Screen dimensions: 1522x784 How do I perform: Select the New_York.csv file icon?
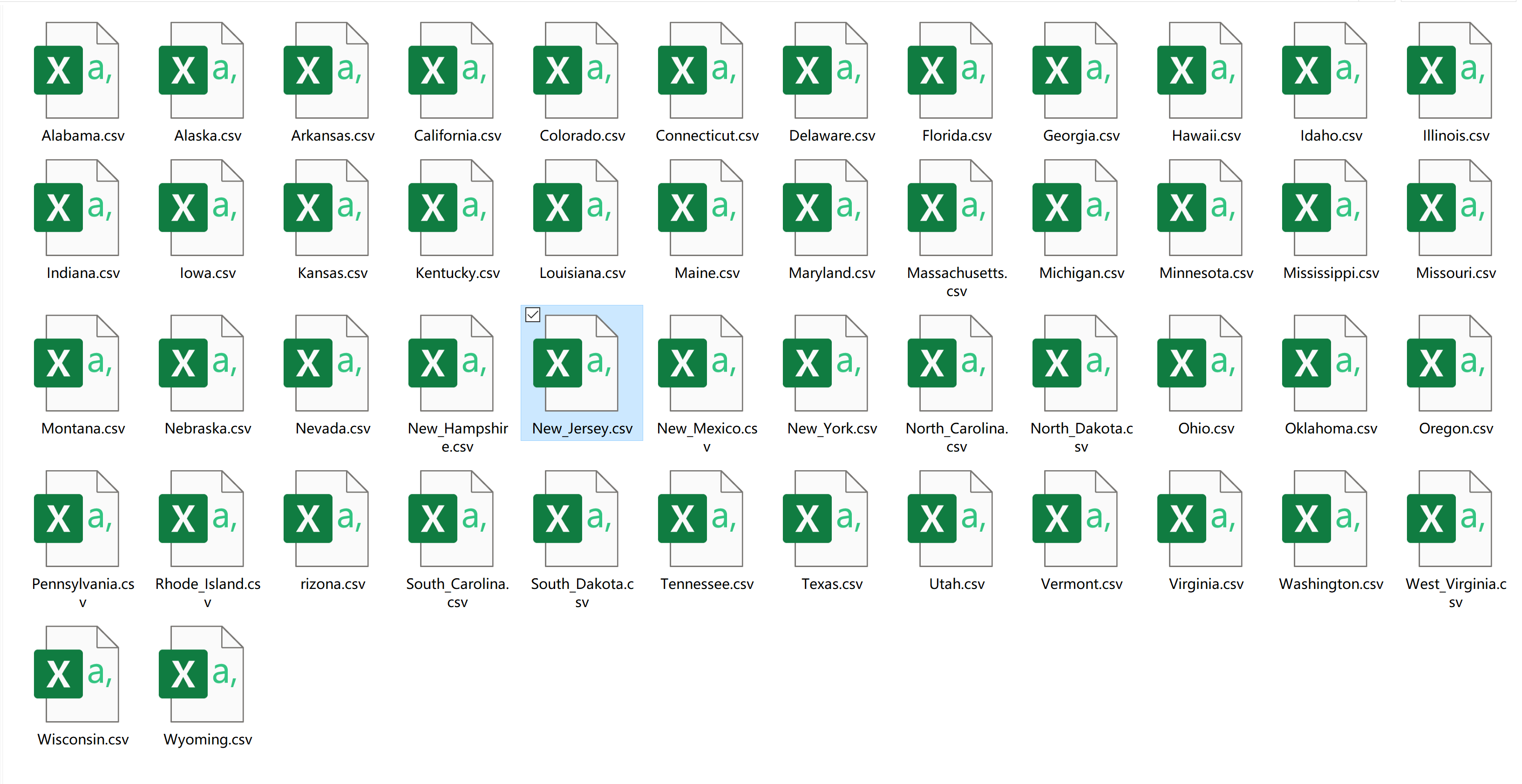(x=825, y=363)
